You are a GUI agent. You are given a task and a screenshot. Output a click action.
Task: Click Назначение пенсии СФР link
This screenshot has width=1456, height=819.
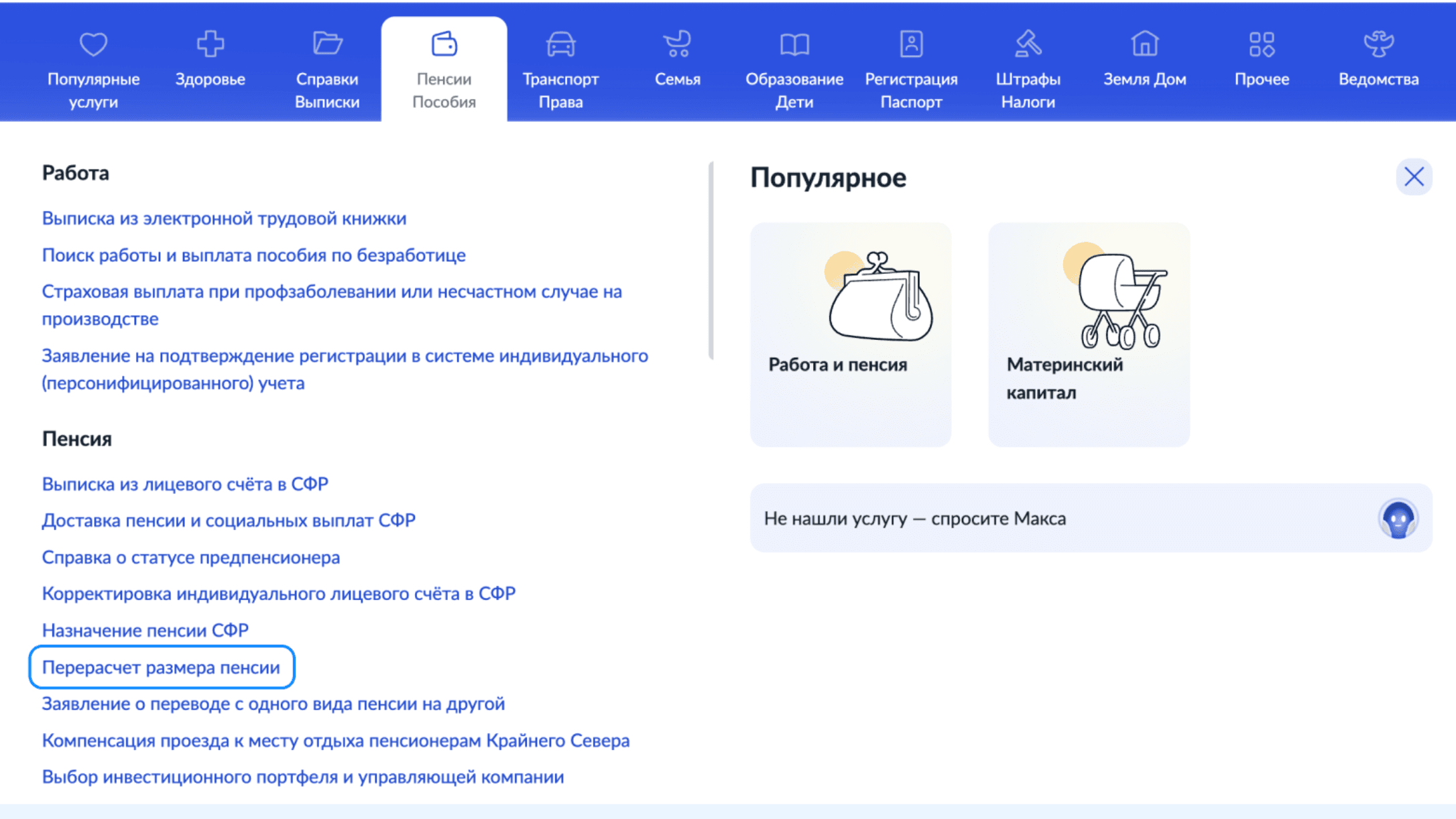tap(145, 631)
